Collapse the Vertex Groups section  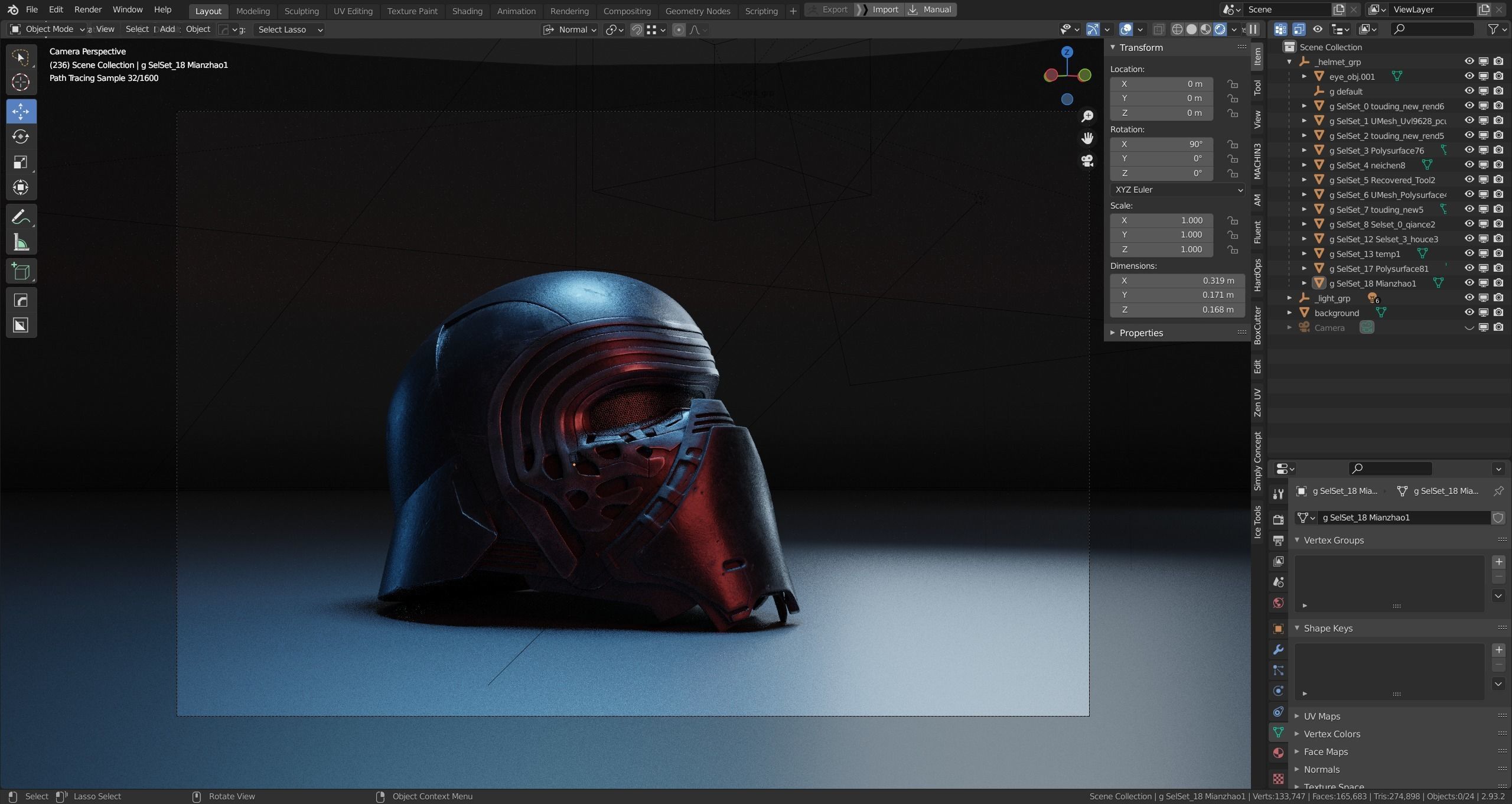1297,540
